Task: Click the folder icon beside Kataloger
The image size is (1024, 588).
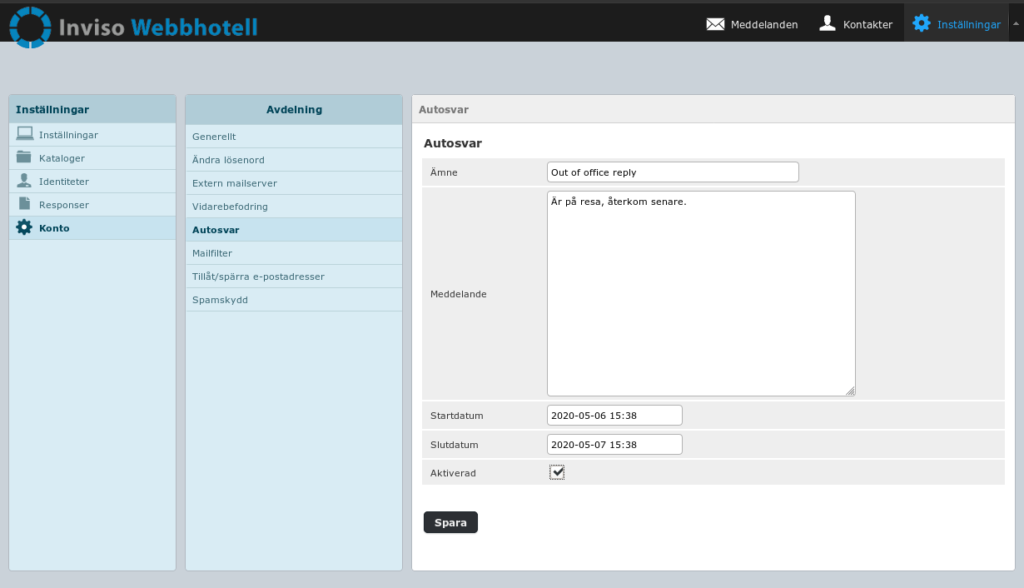Action: click(24, 157)
